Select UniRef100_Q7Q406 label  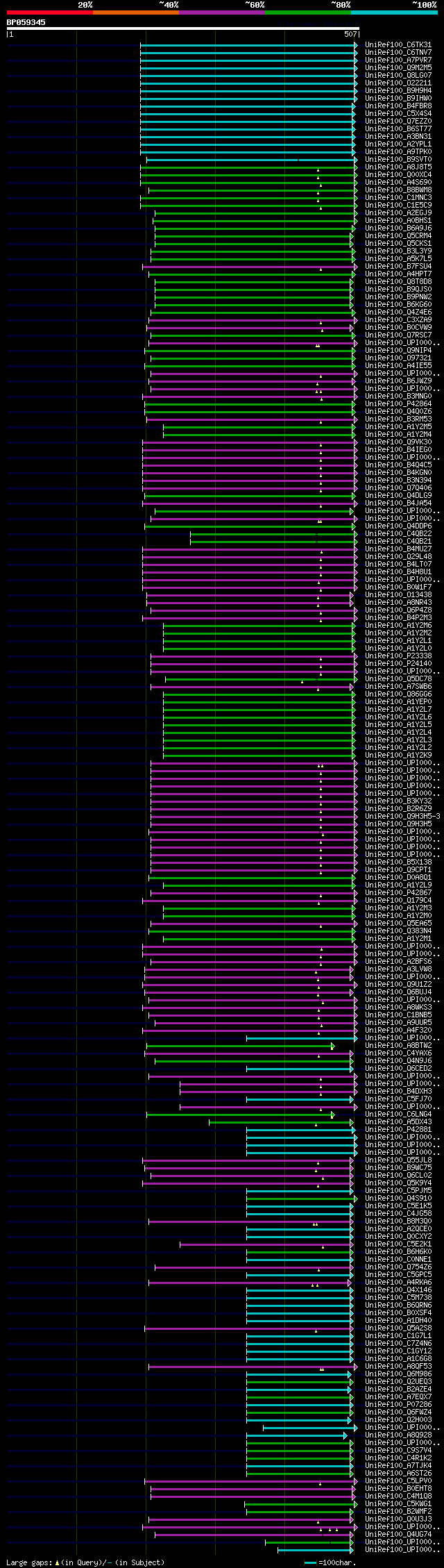398,487
